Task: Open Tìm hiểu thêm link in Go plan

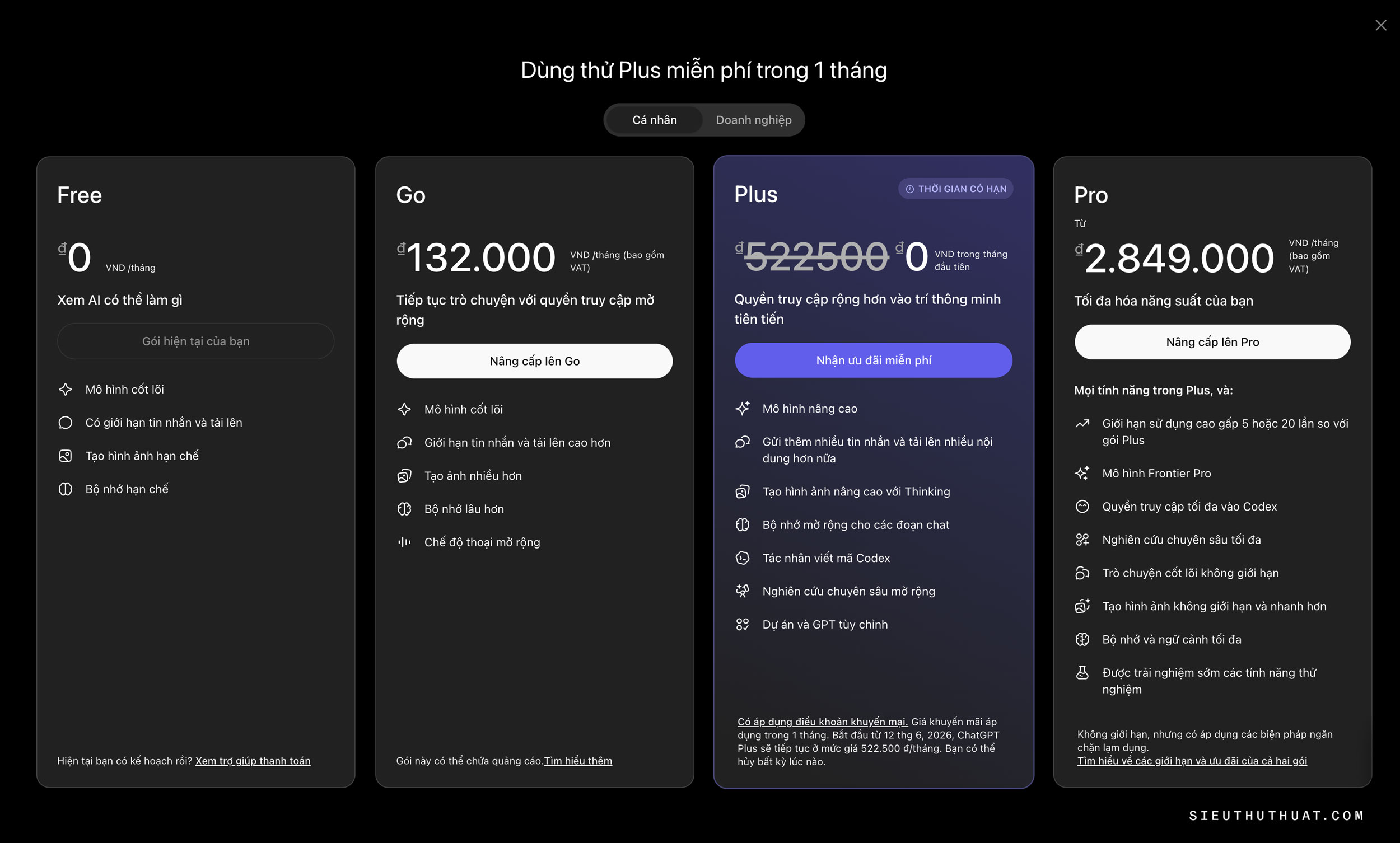Action: pyautogui.click(x=578, y=761)
